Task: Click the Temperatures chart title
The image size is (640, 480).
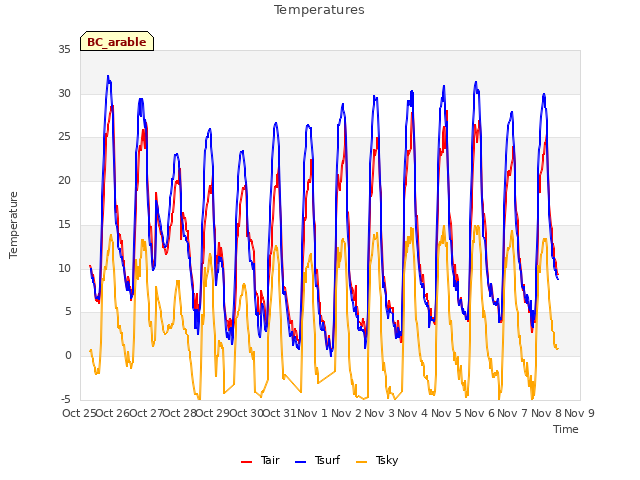Action: [319, 10]
